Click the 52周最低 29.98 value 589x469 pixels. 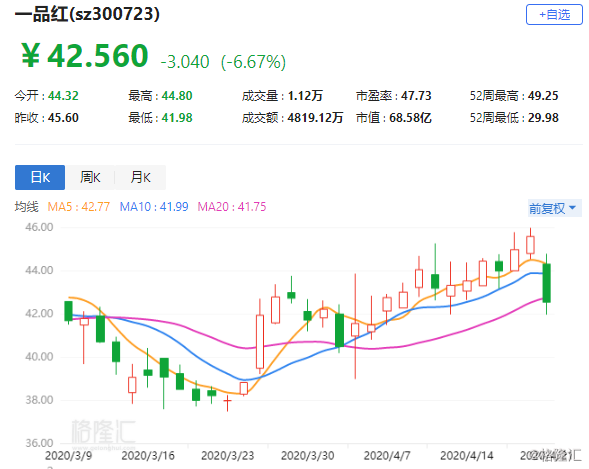(514, 118)
